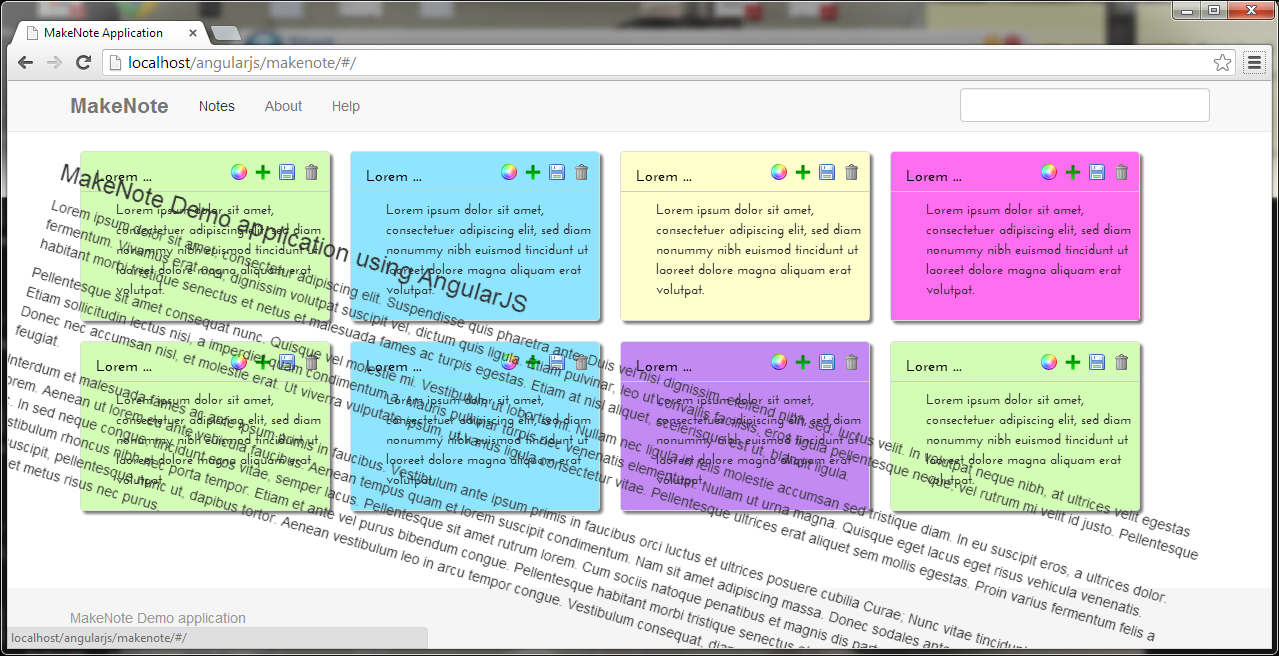Viewport: 1279px width, 656px height.
Task: Click color wheel on green note beside blue top note
Action: [239, 172]
